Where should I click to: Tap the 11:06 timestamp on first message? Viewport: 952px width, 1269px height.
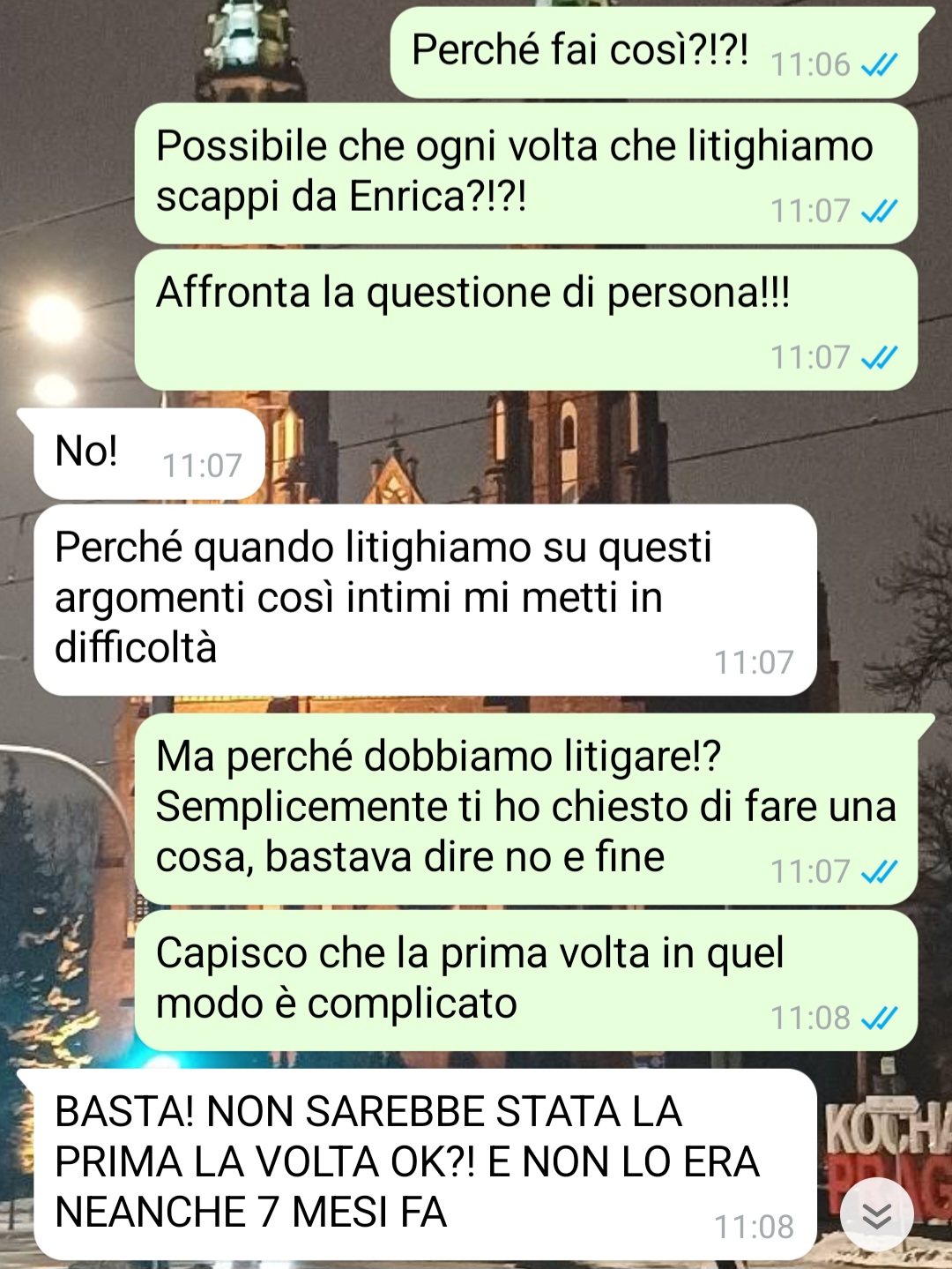coord(810,65)
